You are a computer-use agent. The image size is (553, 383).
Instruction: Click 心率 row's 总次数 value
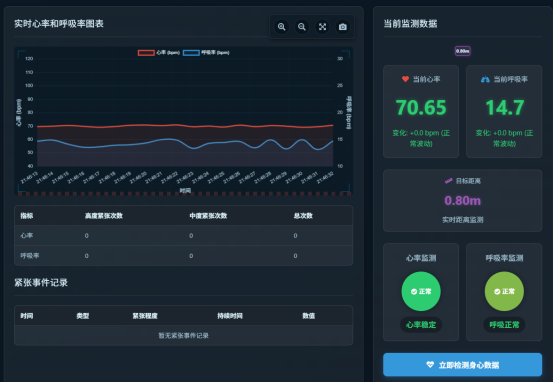coord(295,236)
